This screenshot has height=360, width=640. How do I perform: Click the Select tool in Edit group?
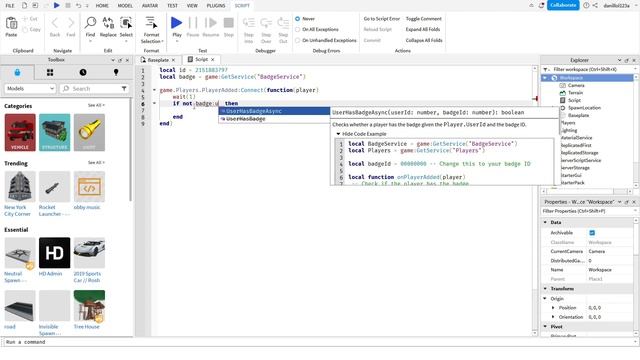coord(126,23)
